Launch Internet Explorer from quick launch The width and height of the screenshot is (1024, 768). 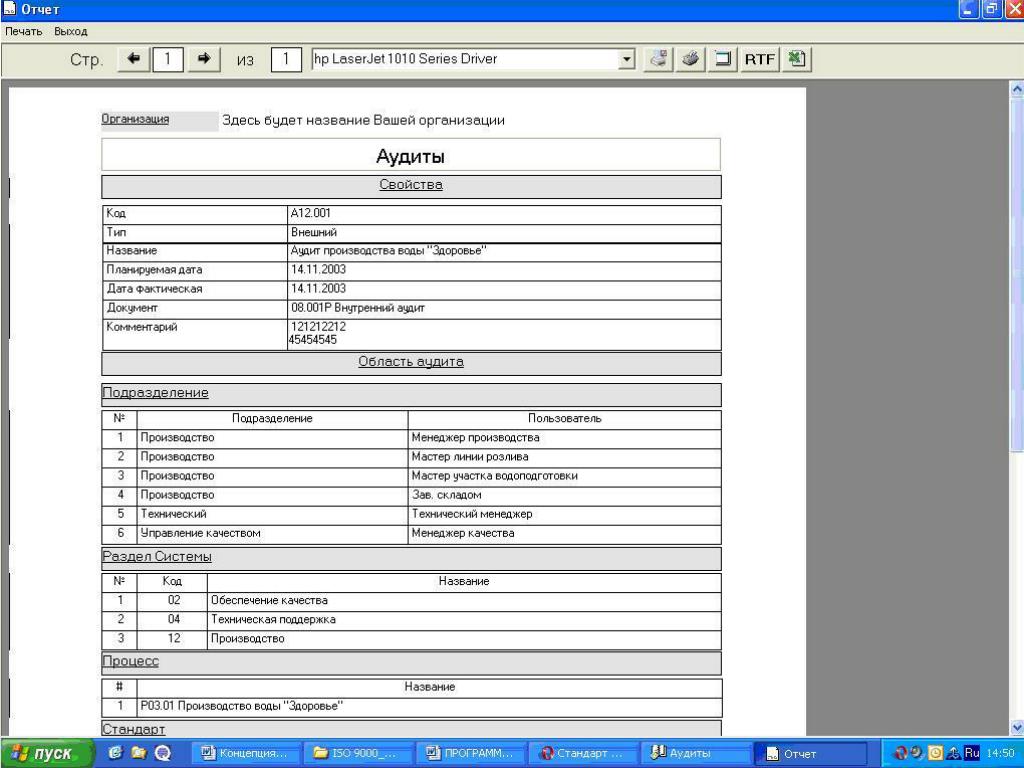click(116, 754)
